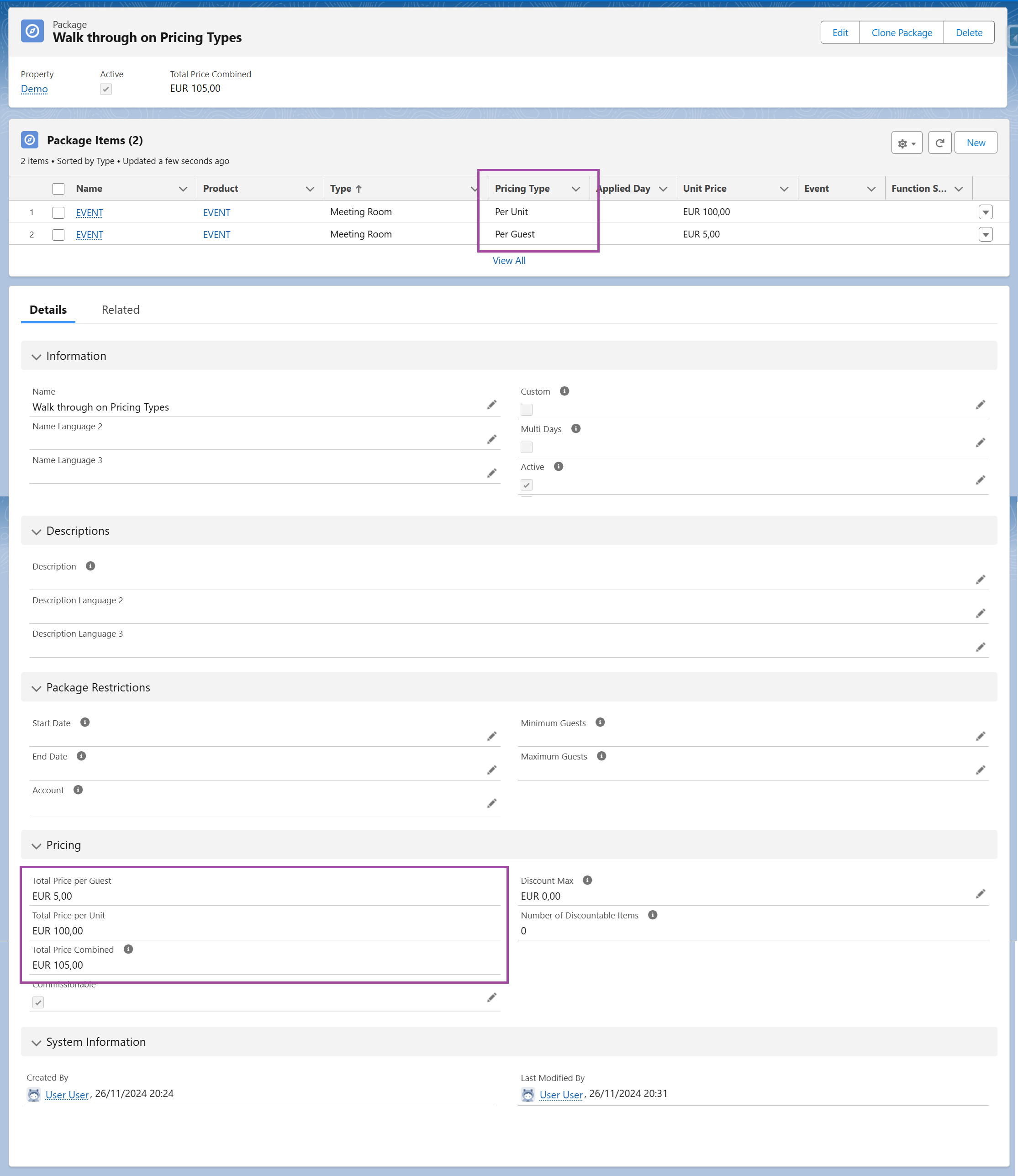Edit the Custom field pencil icon
This screenshot has height=1176, width=1018.
coord(981,405)
